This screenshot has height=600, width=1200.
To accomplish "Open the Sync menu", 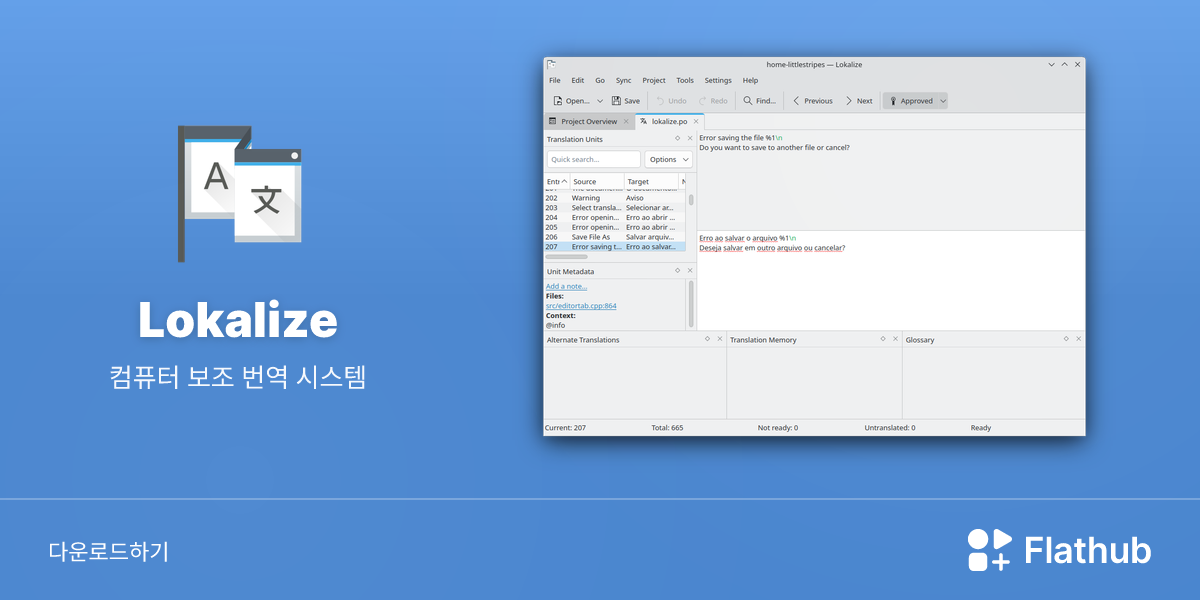I will click(624, 80).
